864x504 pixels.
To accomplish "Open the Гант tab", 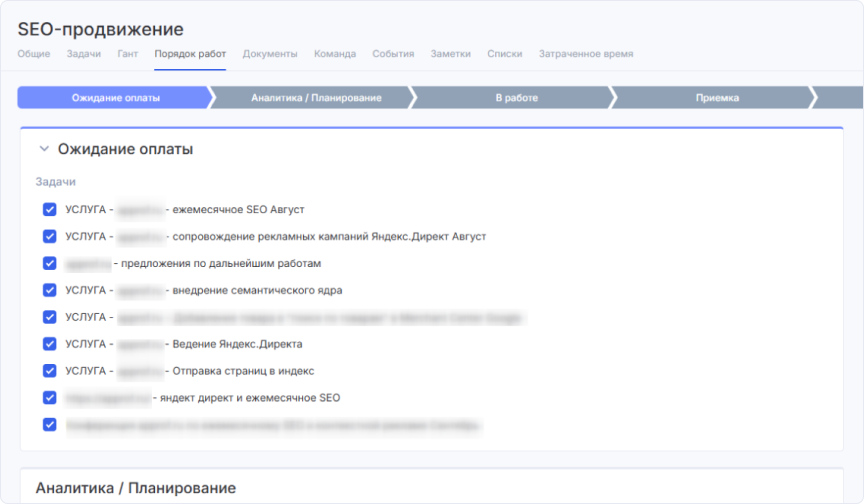I will pos(128,54).
